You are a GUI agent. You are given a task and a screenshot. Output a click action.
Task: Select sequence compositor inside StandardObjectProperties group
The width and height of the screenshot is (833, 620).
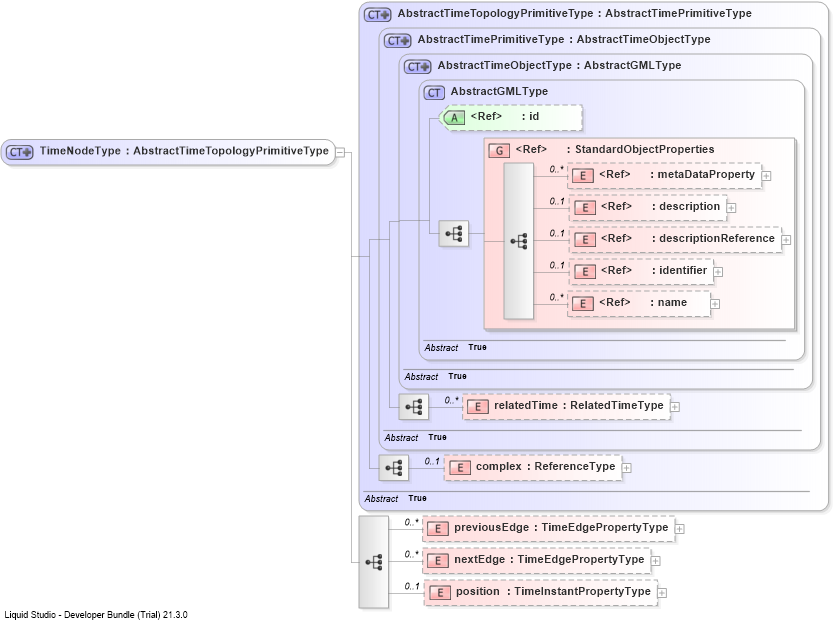pos(518,241)
